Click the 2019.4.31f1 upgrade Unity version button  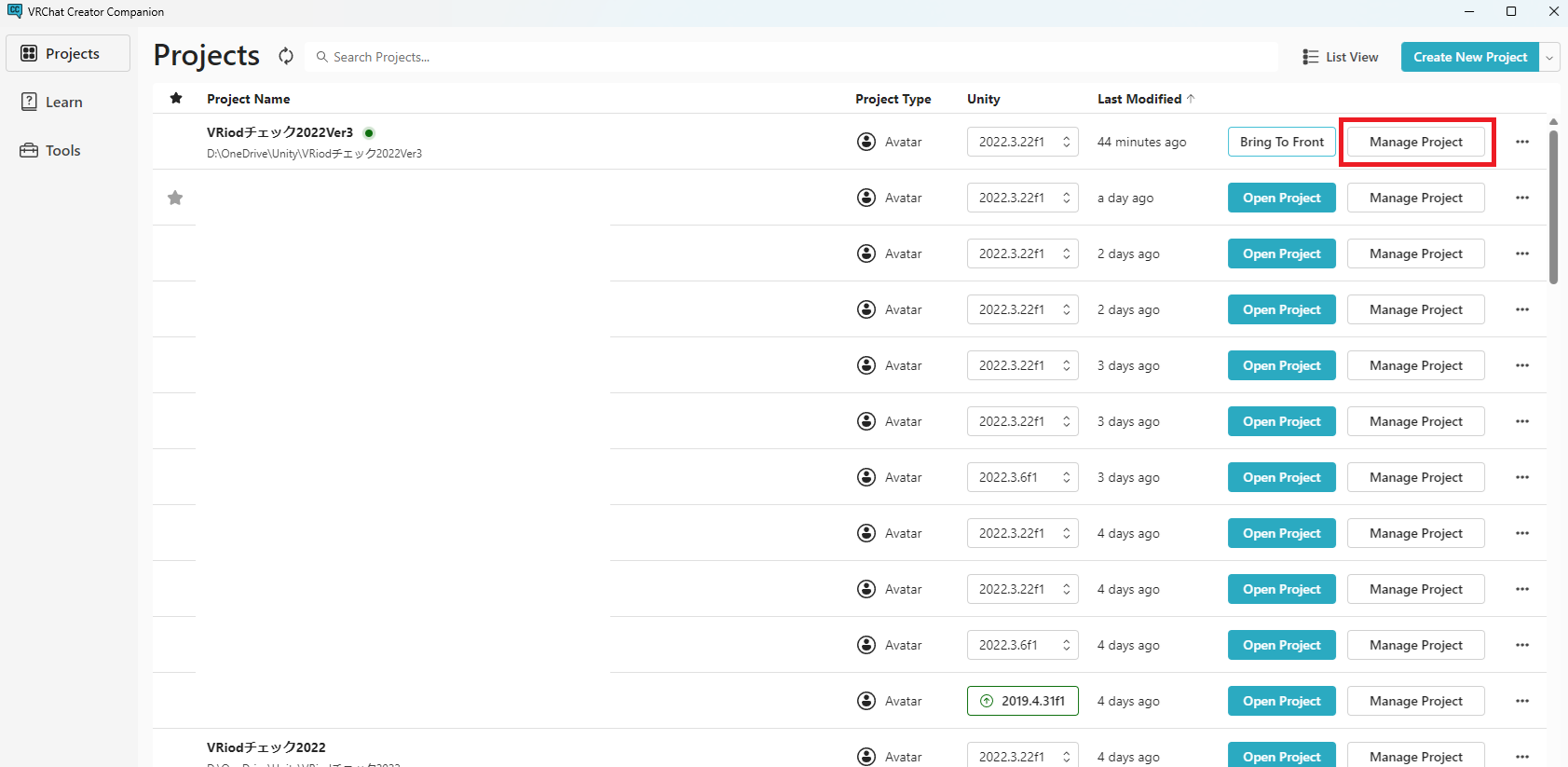1022,701
